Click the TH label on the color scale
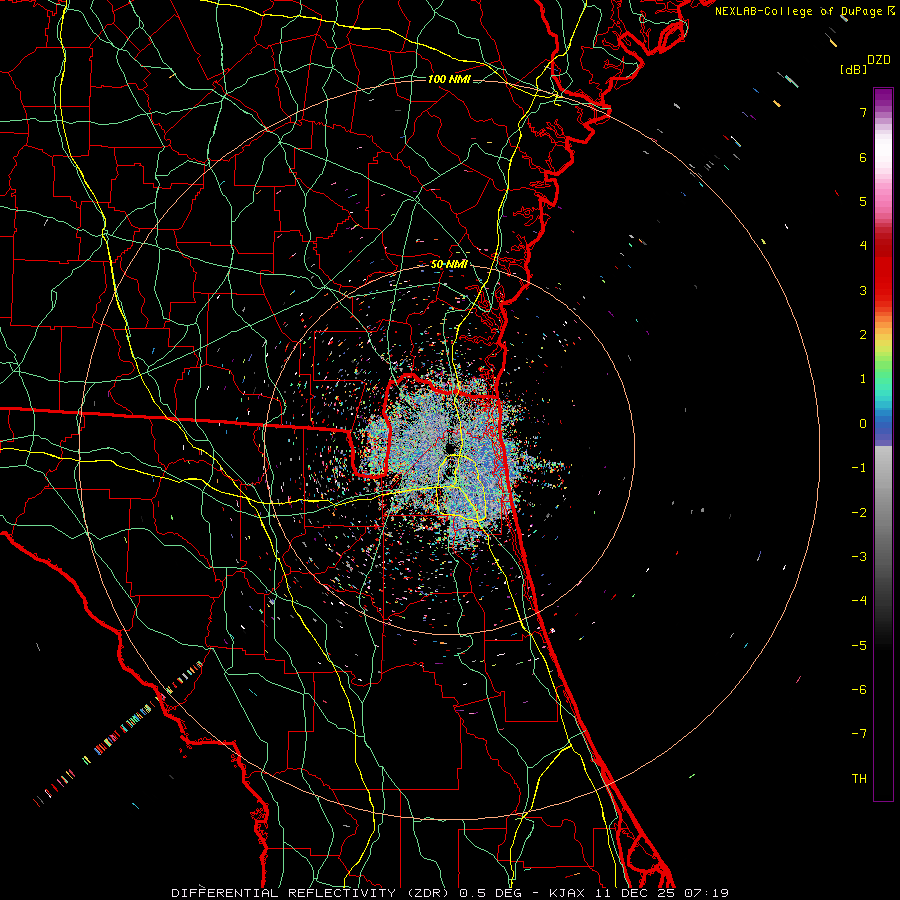The width and height of the screenshot is (900, 900). pyautogui.click(x=859, y=779)
